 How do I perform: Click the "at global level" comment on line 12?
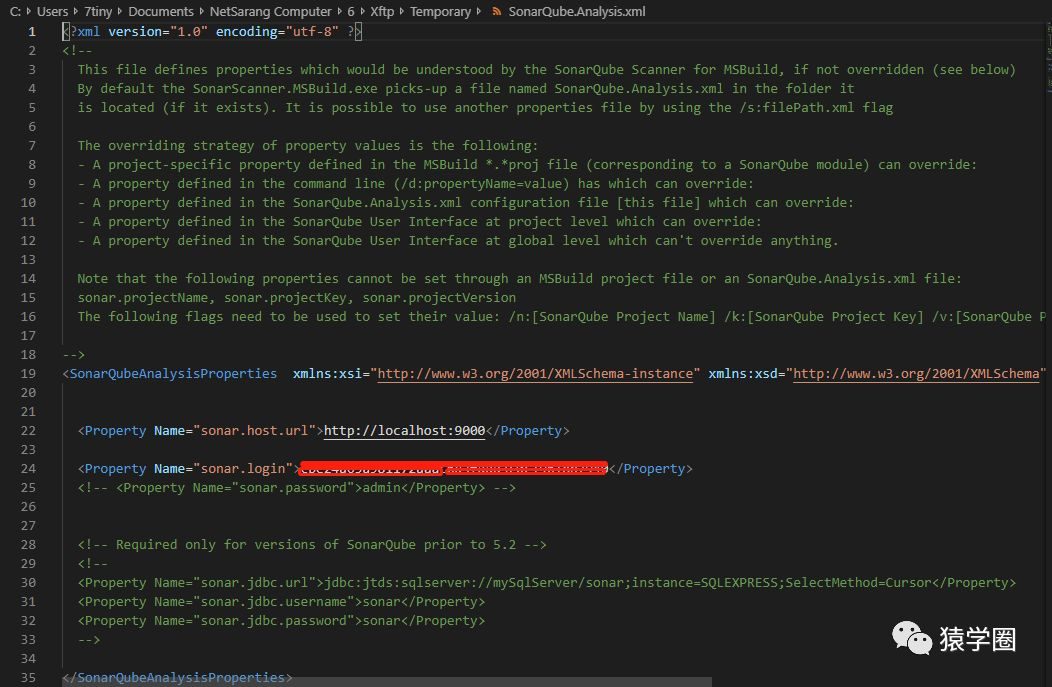pyautogui.click(x=543, y=241)
